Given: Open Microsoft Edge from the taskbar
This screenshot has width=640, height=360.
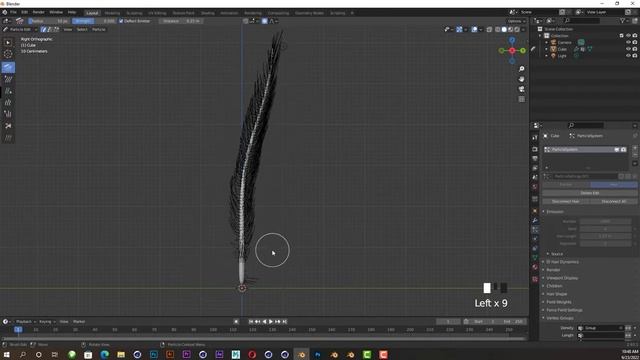Looking at the screenshot, I should pyautogui.click(x=104, y=355).
